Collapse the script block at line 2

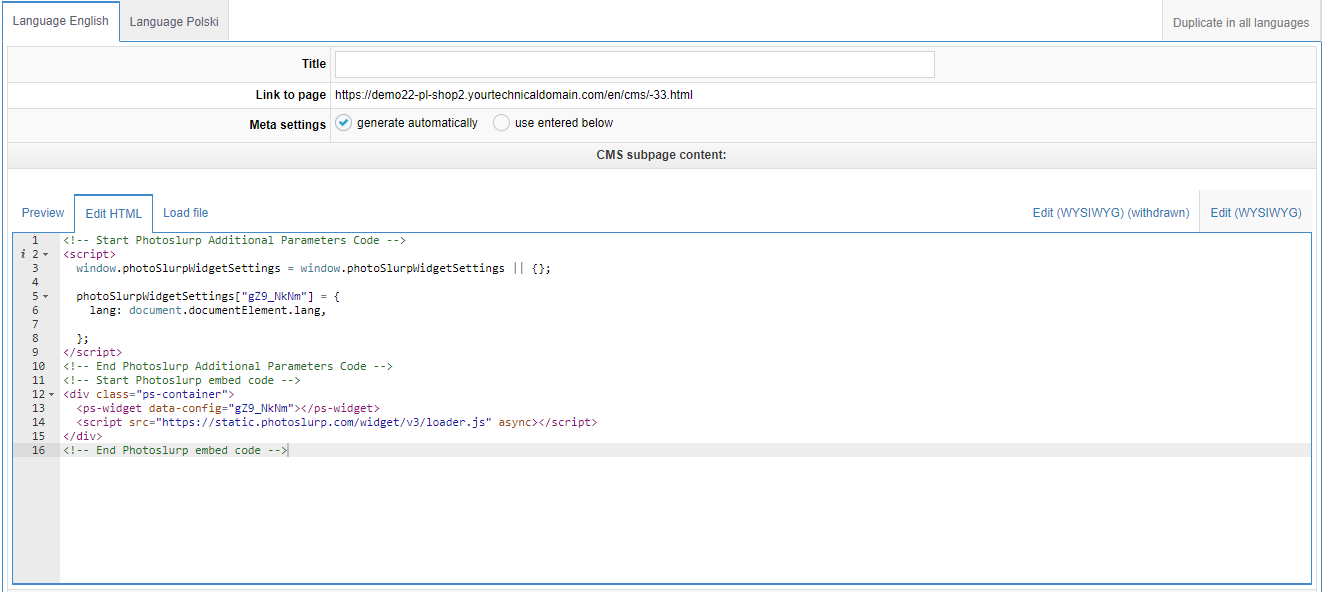[x=46, y=254]
